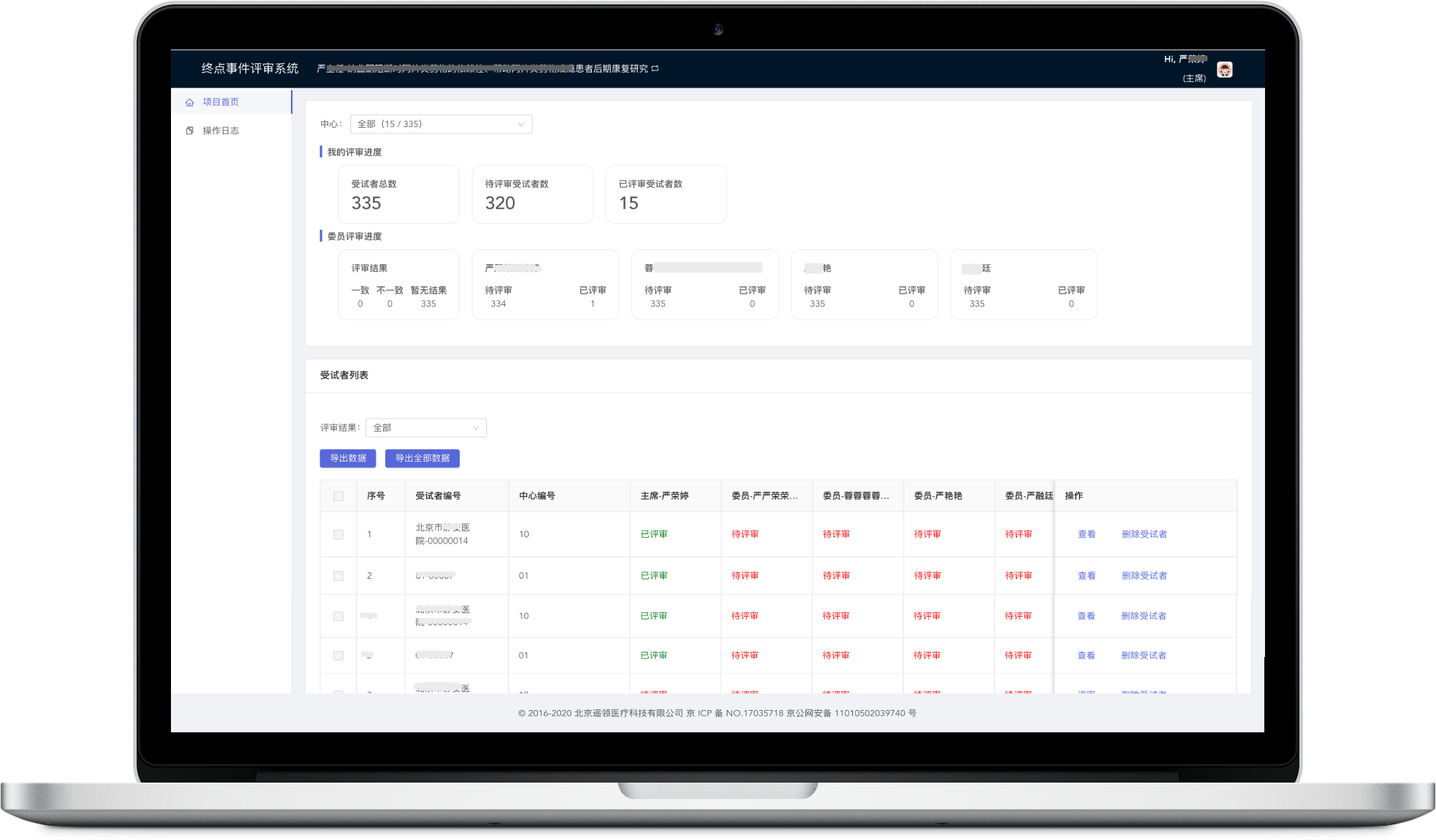Open the 项目首页 menu item
This screenshot has height=840, width=1436.
pos(221,102)
